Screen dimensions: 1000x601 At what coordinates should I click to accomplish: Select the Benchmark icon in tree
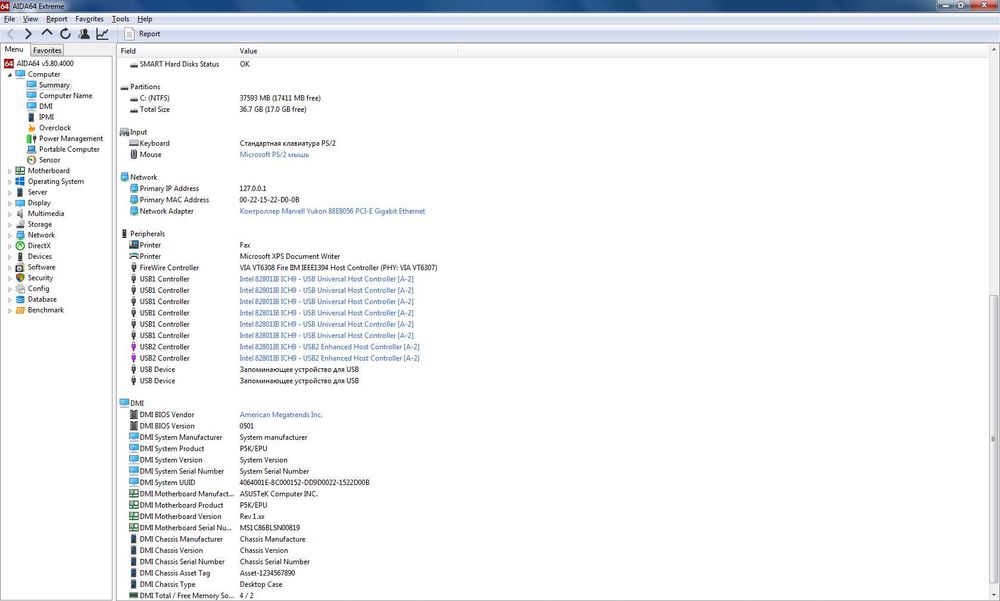(20, 310)
